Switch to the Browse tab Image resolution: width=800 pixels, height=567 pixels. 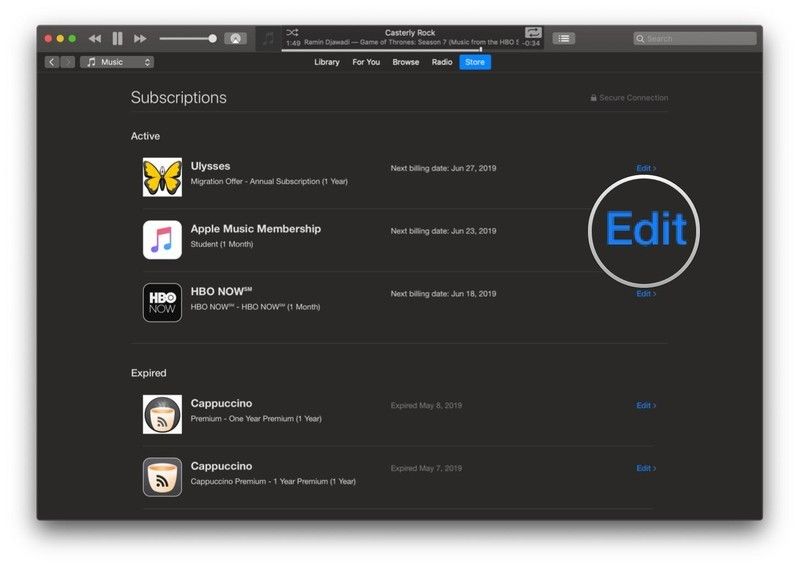click(x=406, y=62)
